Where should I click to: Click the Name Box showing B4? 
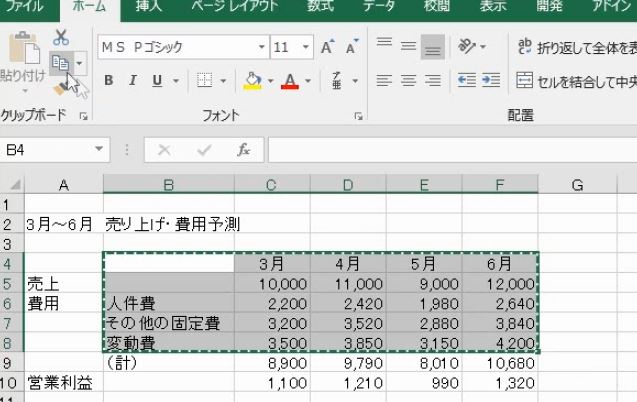coord(46,150)
